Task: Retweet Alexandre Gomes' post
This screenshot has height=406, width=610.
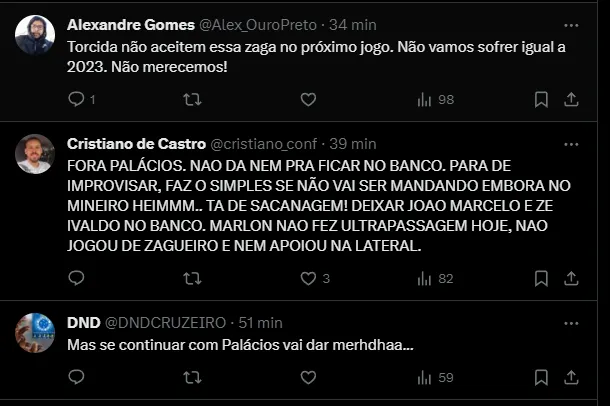Action: pyautogui.click(x=193, y=99)
